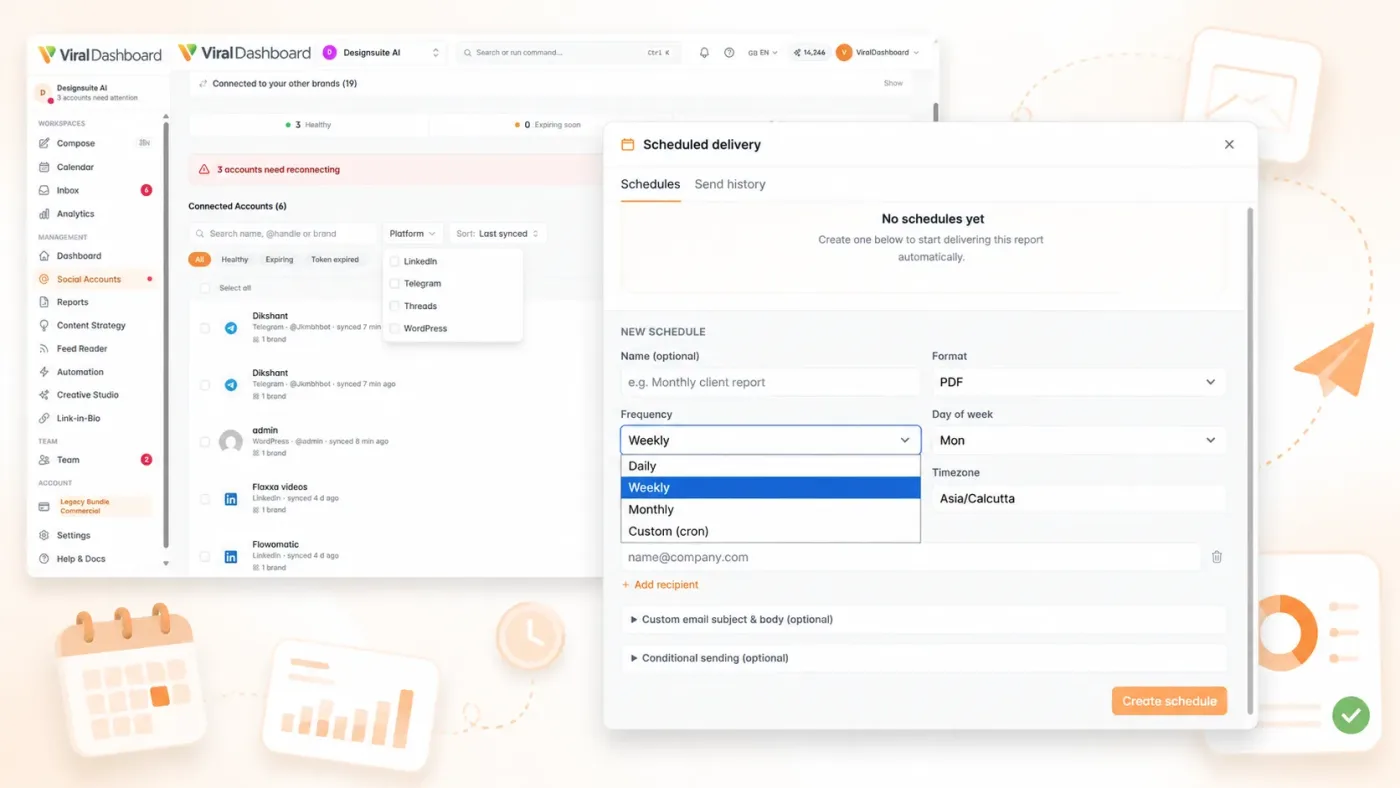Check Threads in the Platform filter
Image resolution: width=1400 pixels, height=788 pixels.
pyautogui.click(x=394, y=306)
